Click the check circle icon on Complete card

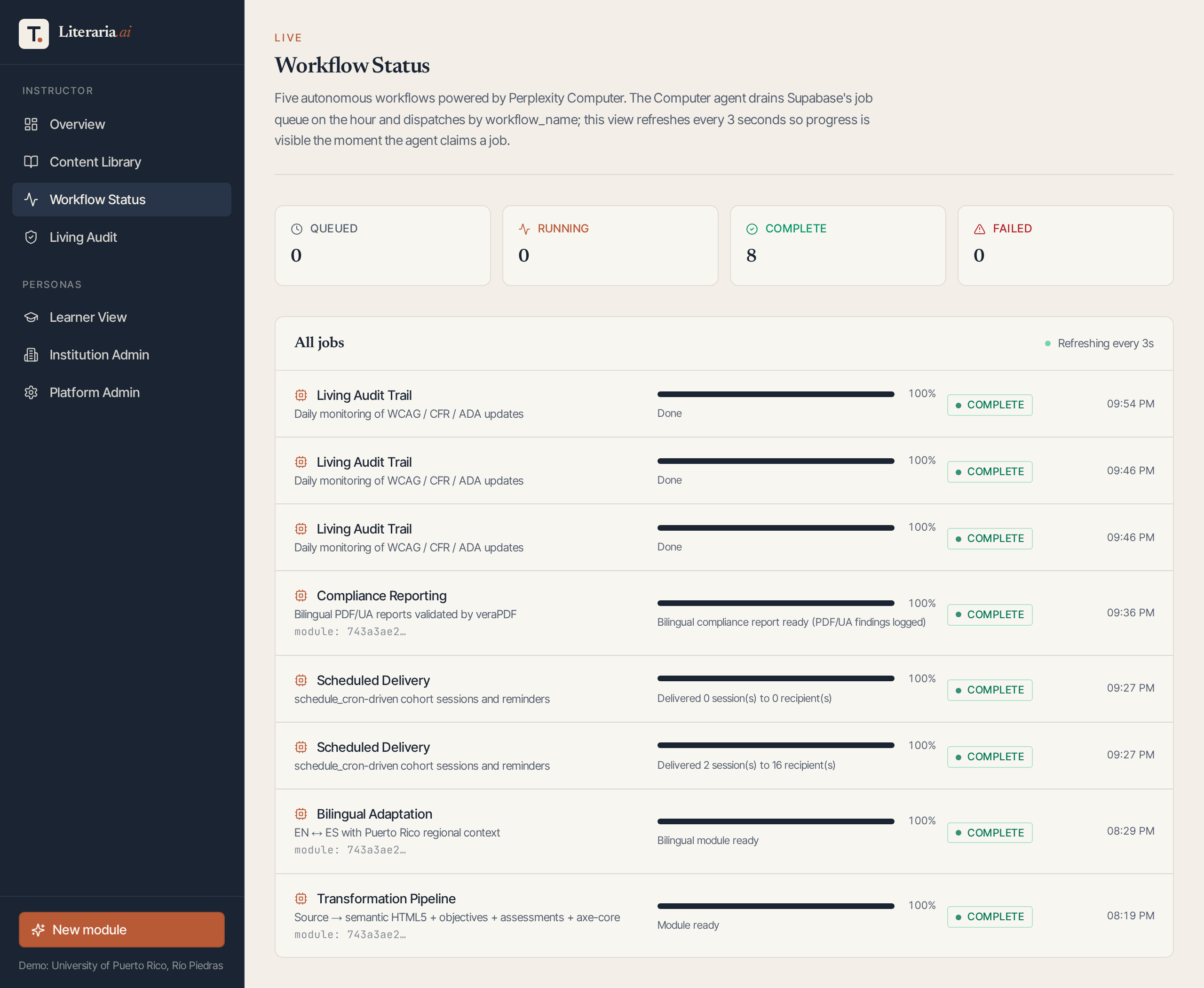pos(752,229)
